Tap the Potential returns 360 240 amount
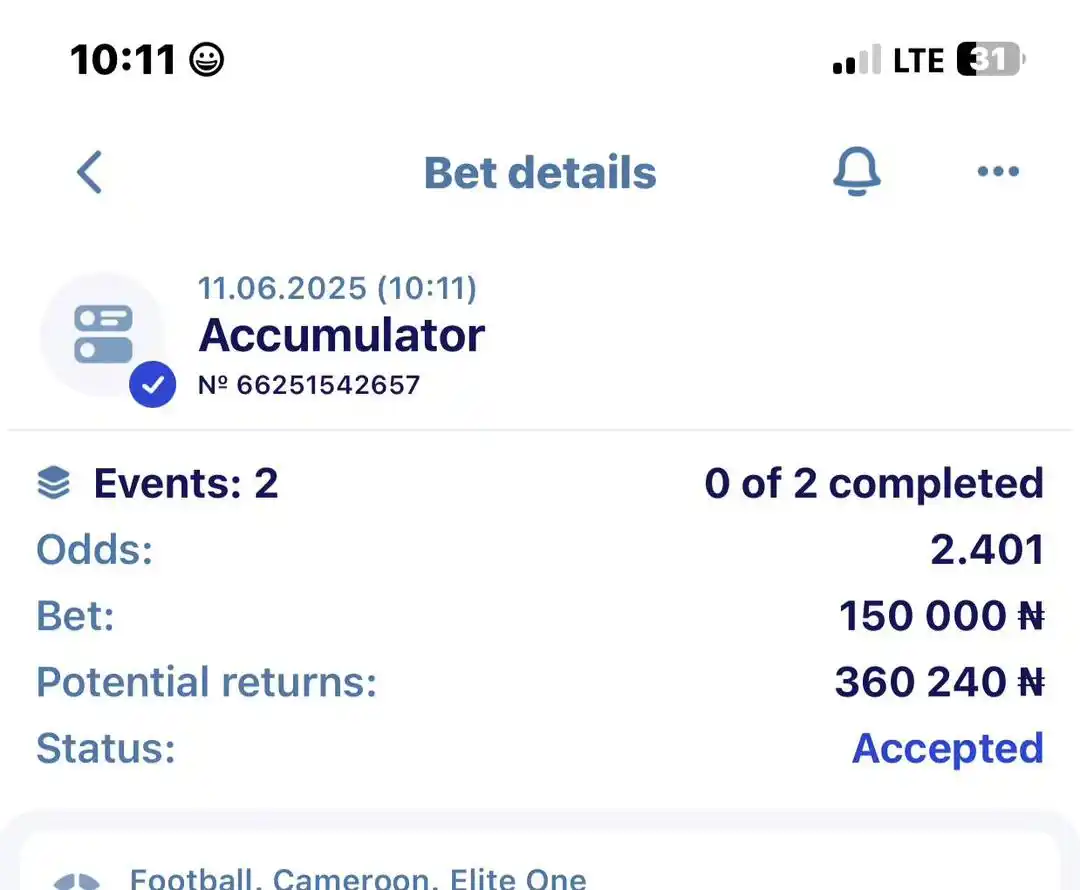 939,682
